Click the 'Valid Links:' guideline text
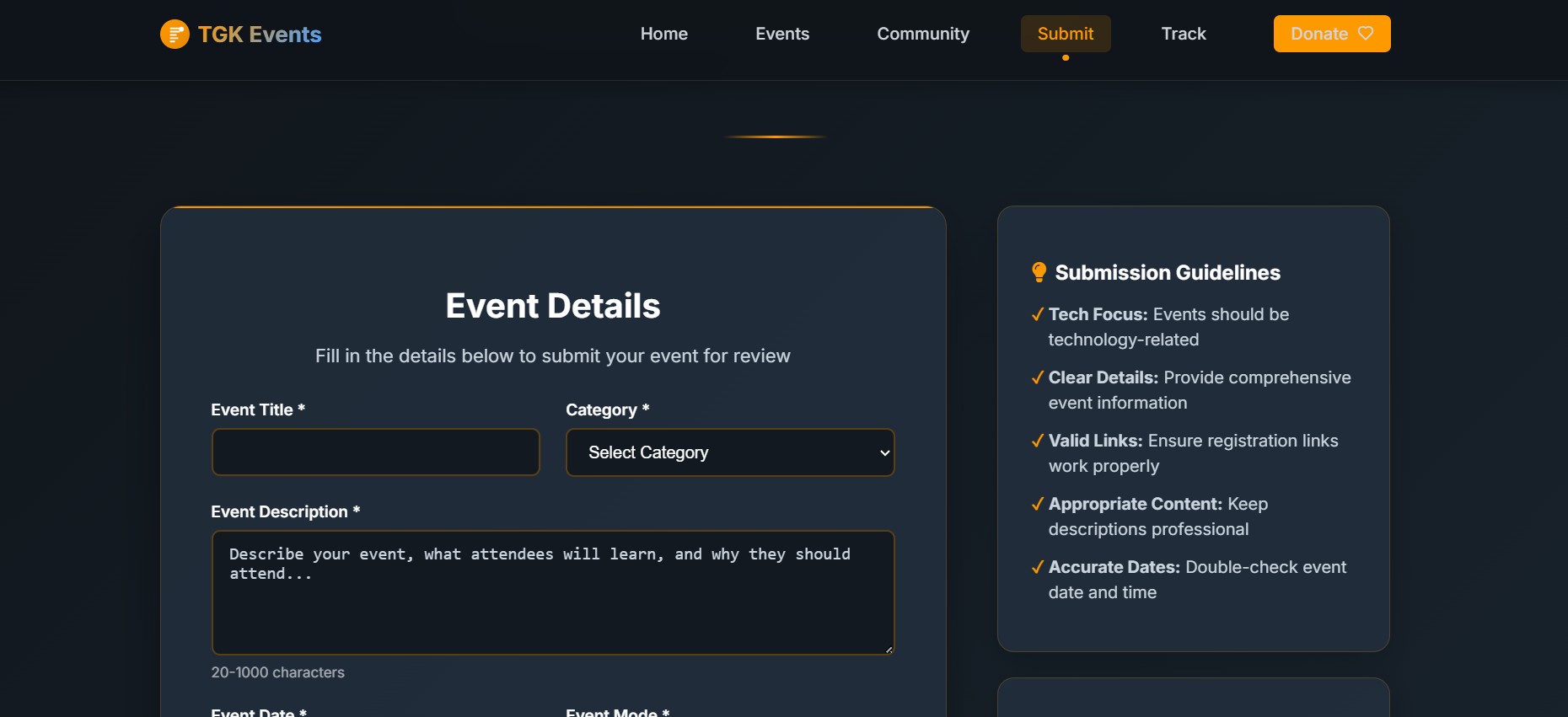 [x=1096, y=441]
